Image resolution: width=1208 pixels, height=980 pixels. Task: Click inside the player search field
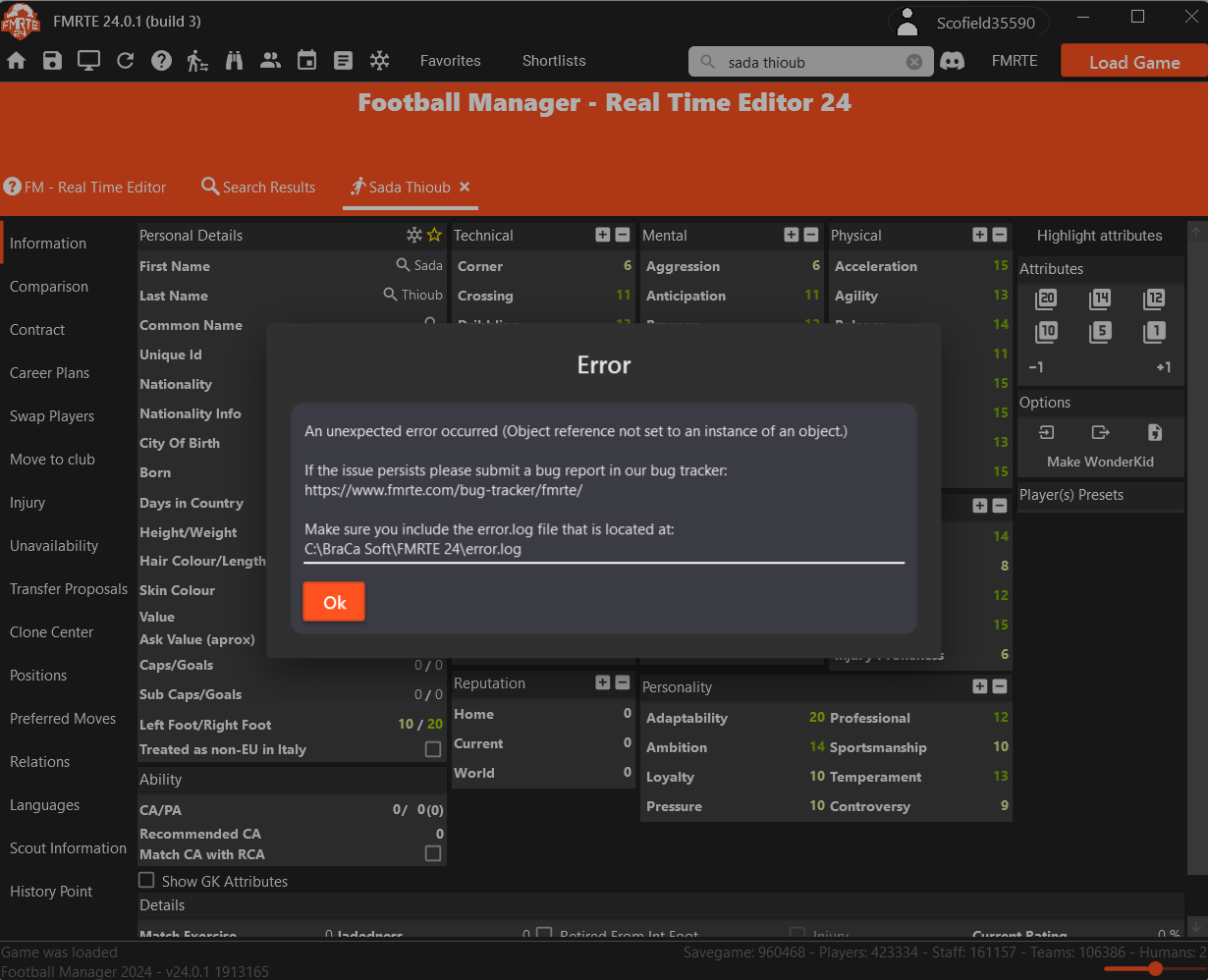[805, 61]
